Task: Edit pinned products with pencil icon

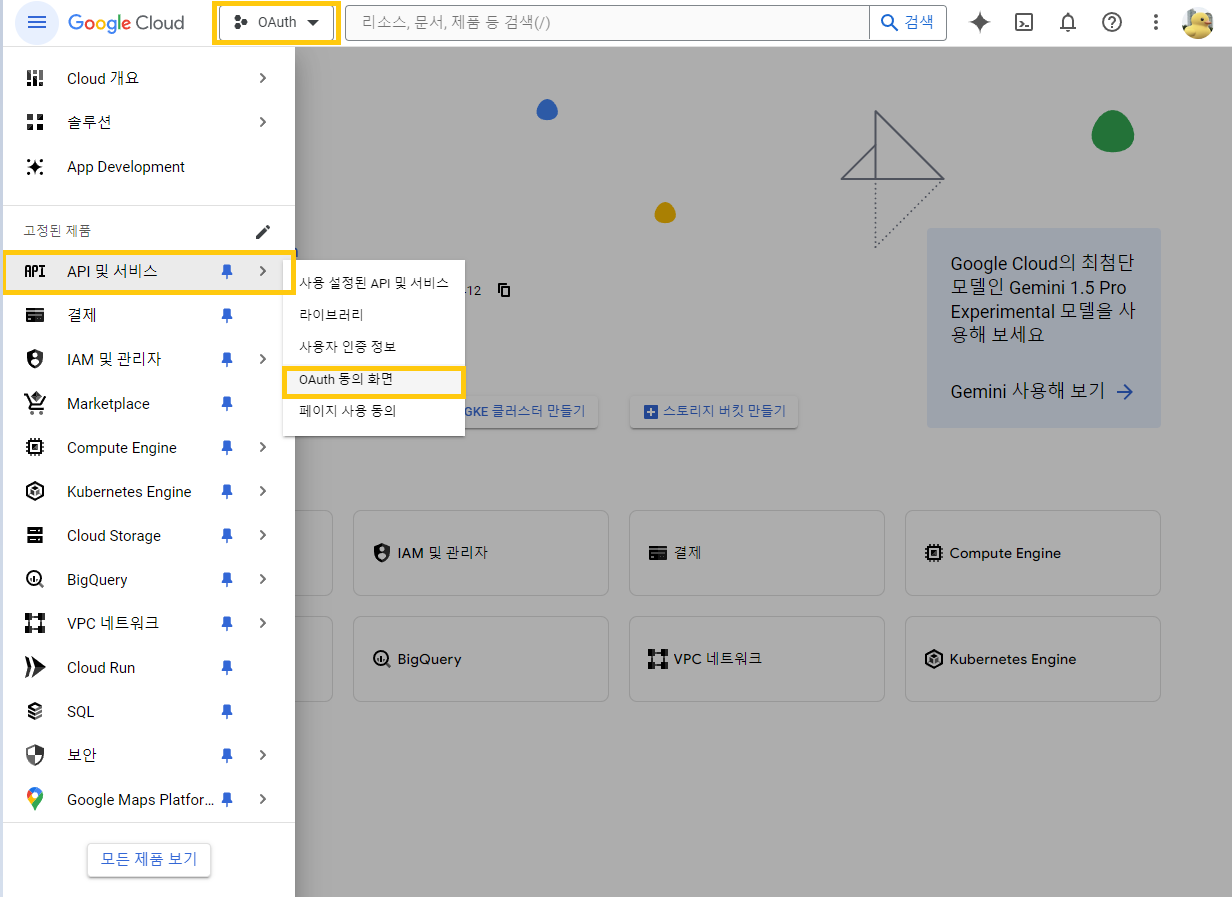Action: [263, 231]
